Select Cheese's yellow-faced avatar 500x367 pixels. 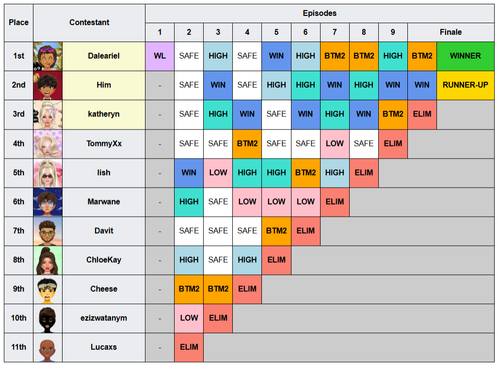coord(48,289)
